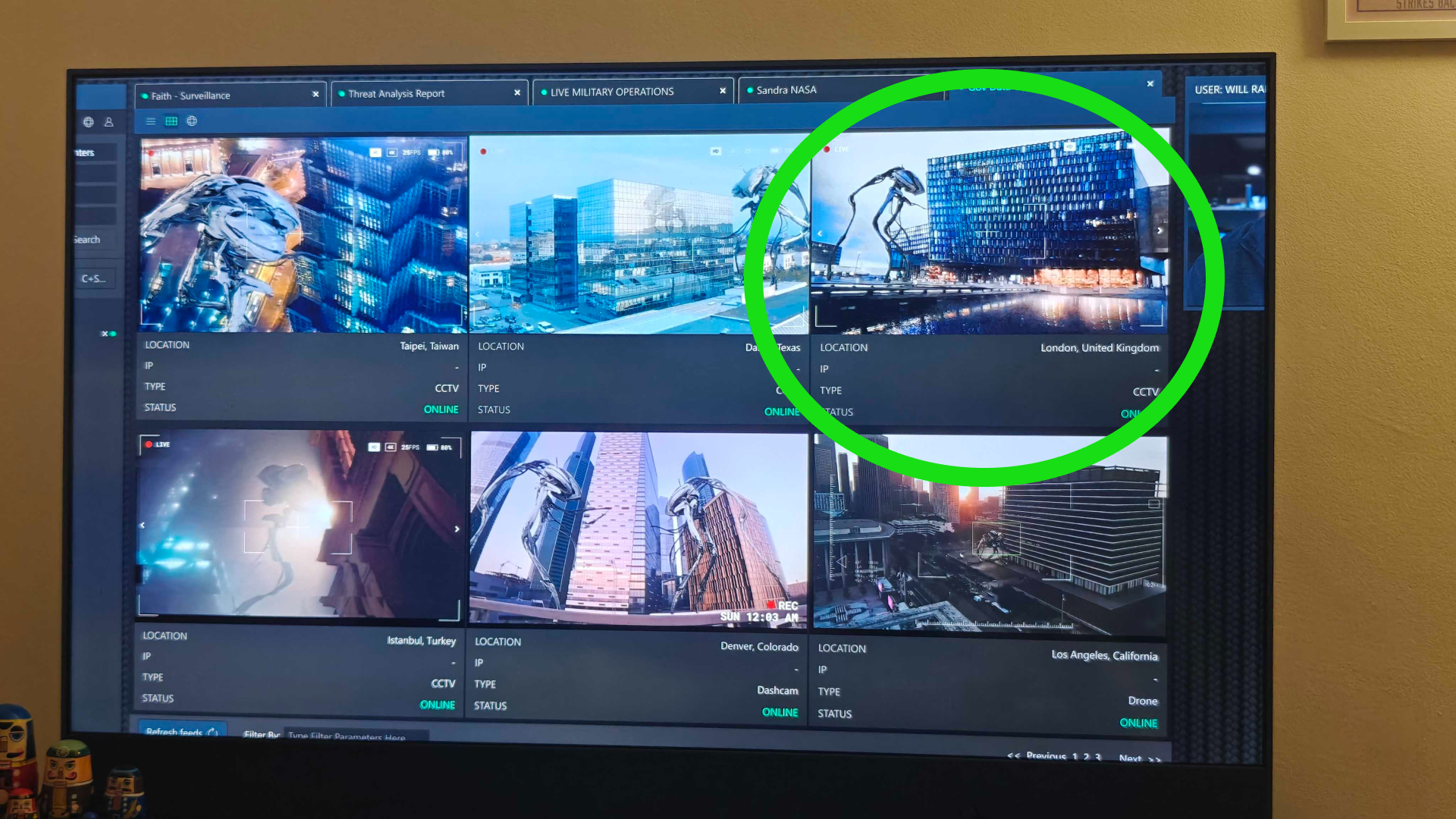Select the Sandra NASA tab
Image resolution: width=1456 pixels, height=819 pixels.
786,90
